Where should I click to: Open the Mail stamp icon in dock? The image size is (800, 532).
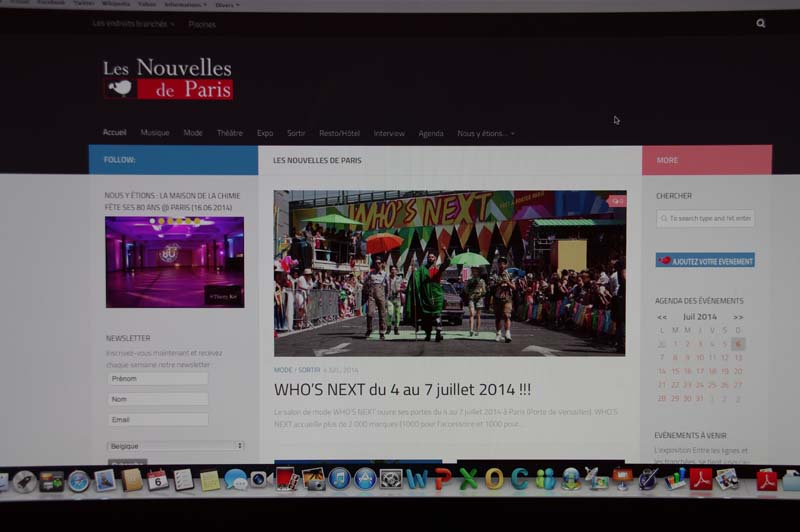point(105,480)
